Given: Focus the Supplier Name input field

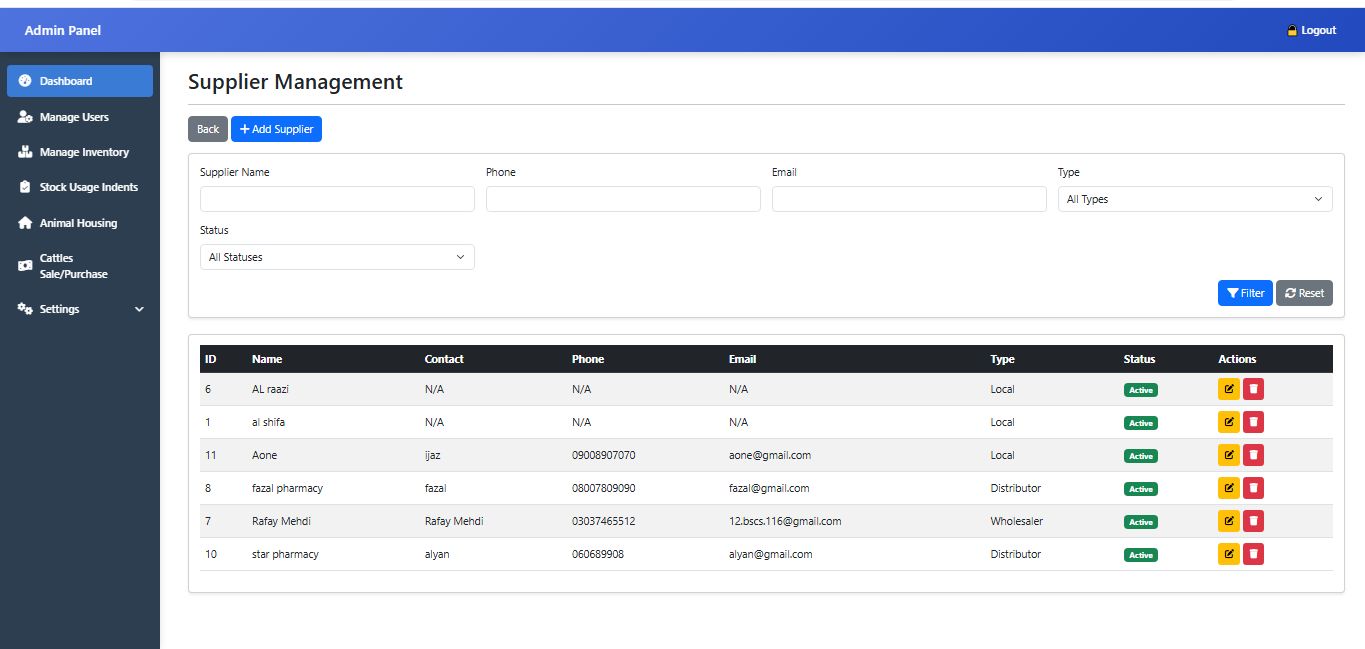Looking at the screenshot, I should tap(337, 199).
